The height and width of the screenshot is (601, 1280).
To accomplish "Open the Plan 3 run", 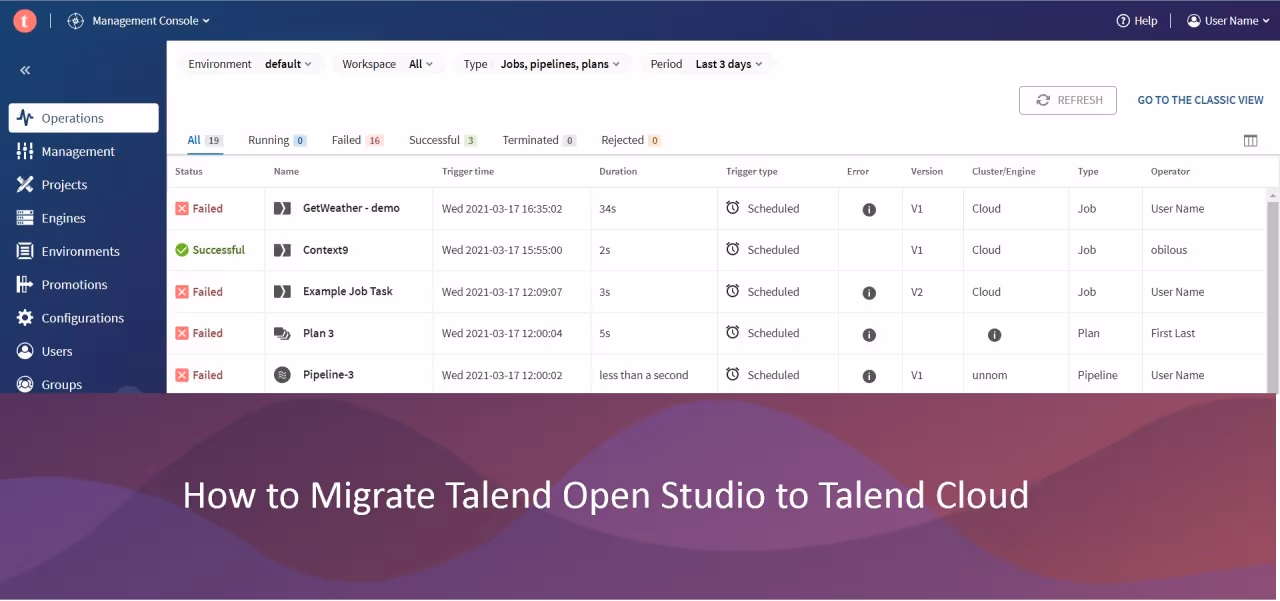I will pos(318,333).
